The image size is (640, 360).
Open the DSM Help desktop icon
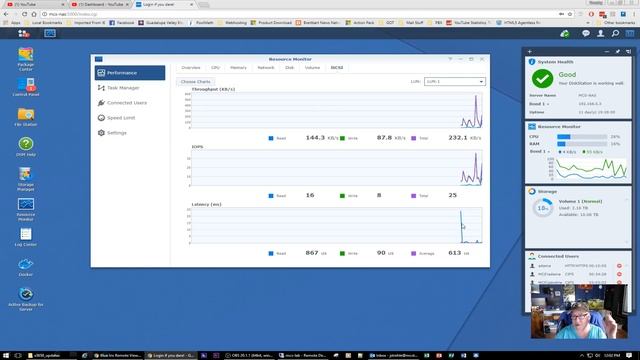click(x=26, y=147)
